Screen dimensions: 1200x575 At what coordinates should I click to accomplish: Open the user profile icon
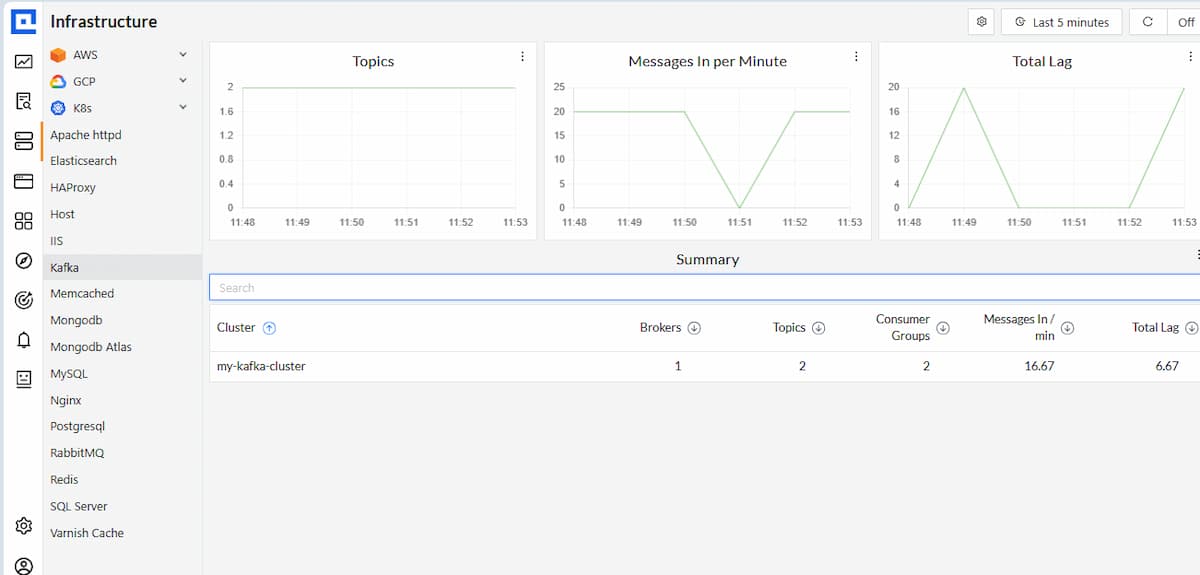pyautogui.click(x=23, y=565)
